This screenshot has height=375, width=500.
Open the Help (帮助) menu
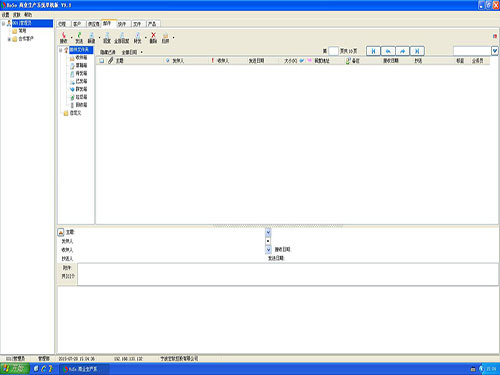[28, 15]
